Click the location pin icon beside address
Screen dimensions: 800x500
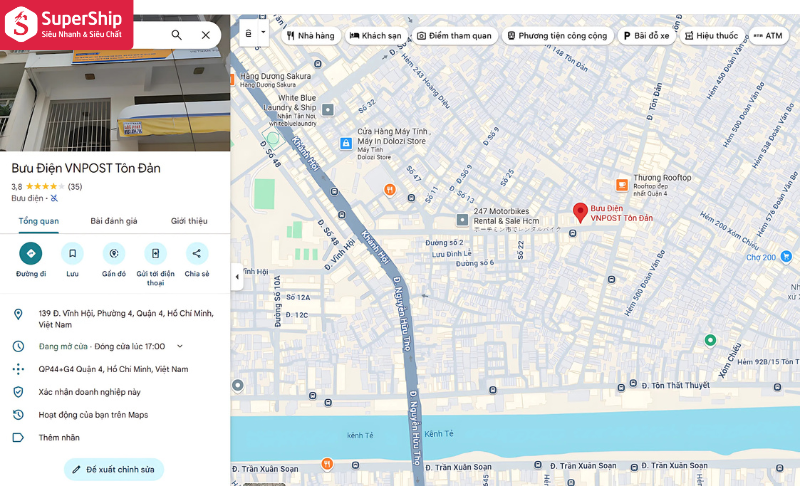[18, 314]
